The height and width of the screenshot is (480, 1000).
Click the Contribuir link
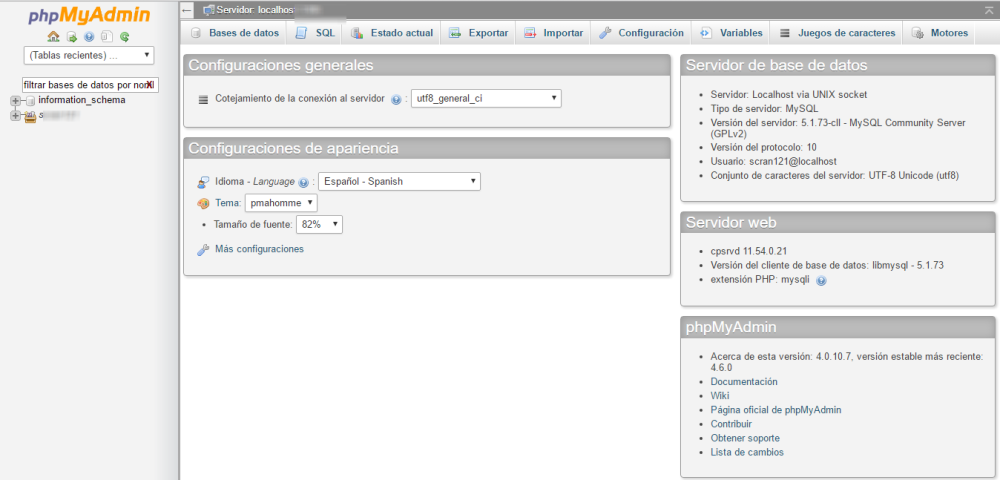[x=731, y=424]
